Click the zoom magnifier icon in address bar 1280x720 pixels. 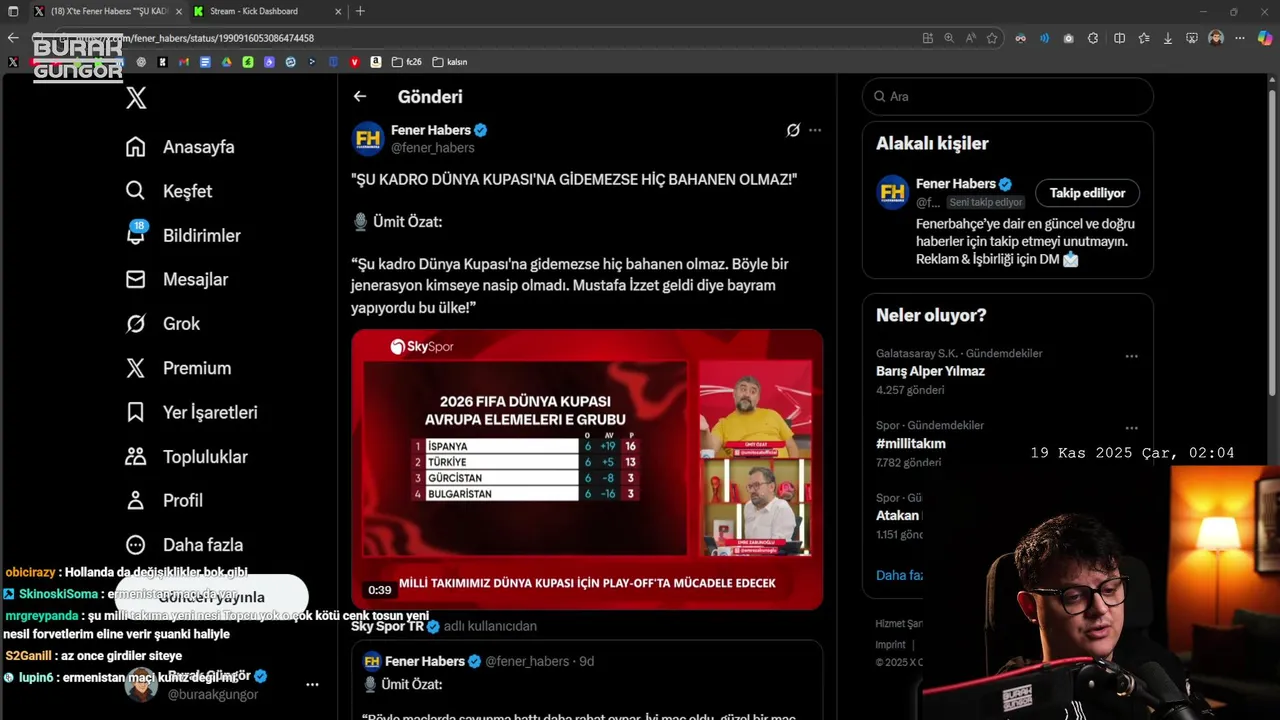click(x=949, y=38)
